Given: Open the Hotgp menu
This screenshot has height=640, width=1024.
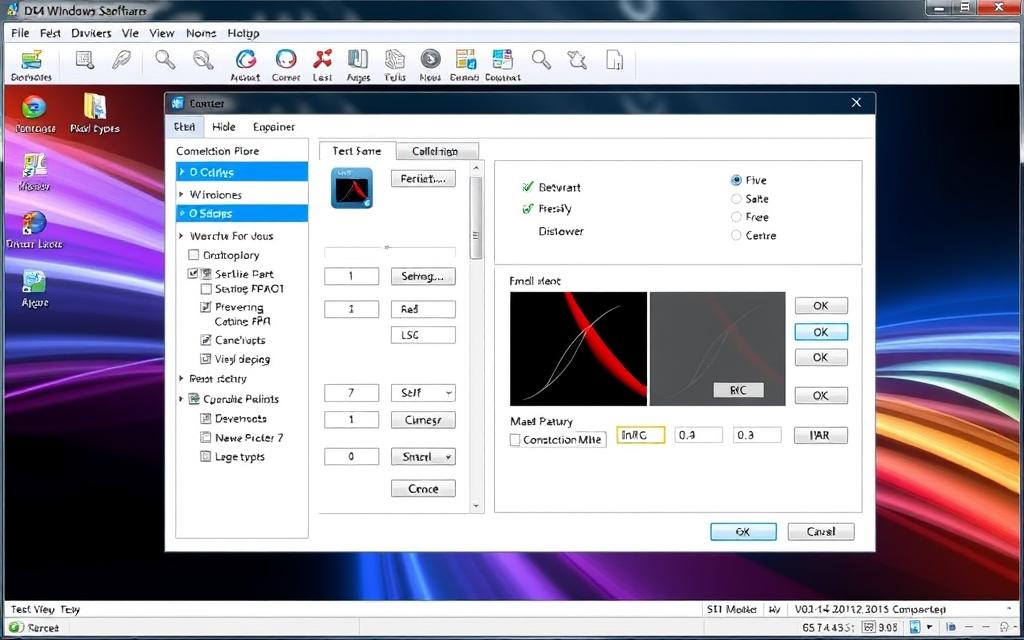Looking at the screenshot, I should click(x=244, y=33).
